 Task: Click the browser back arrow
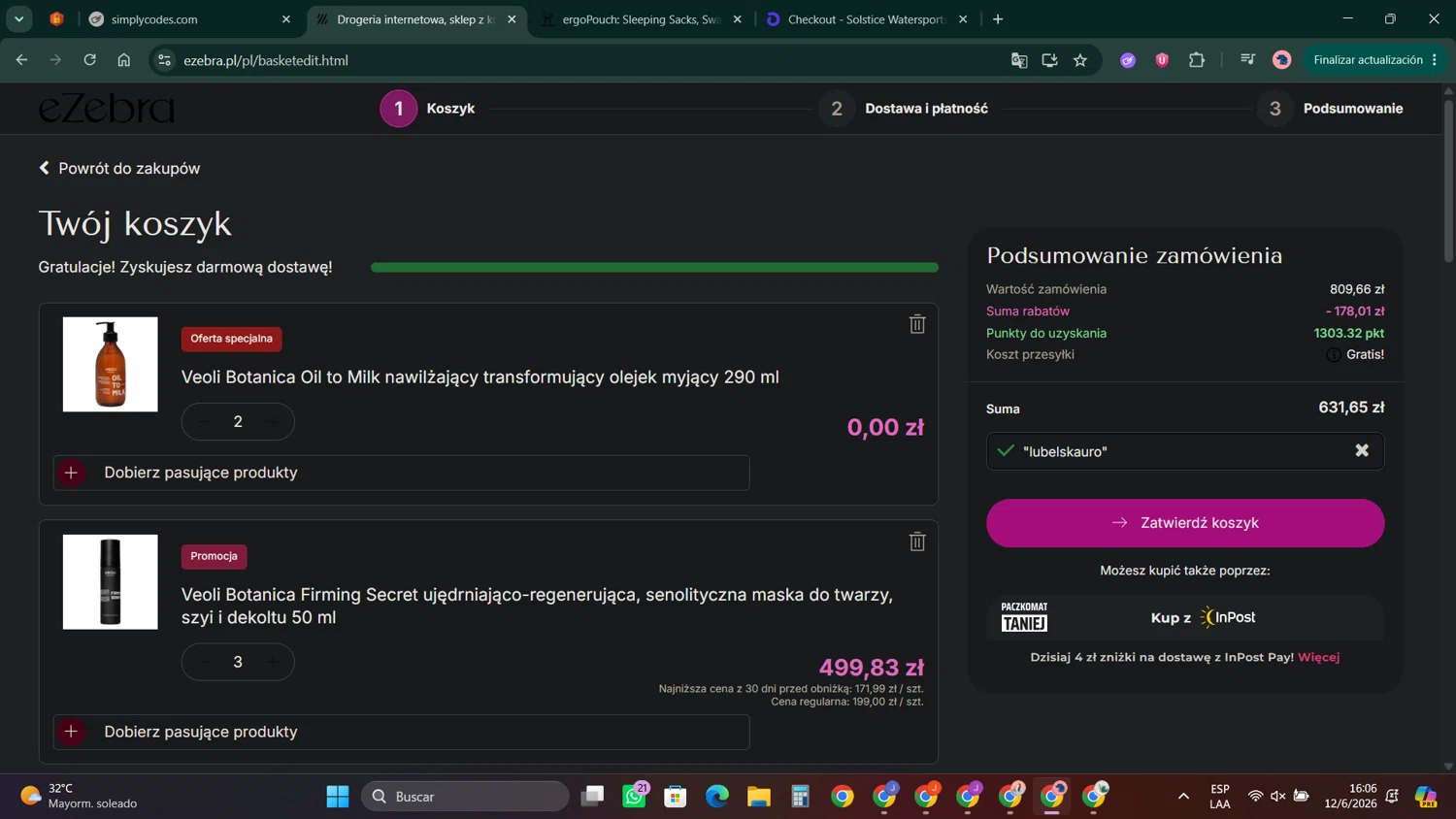click(21, 60)
